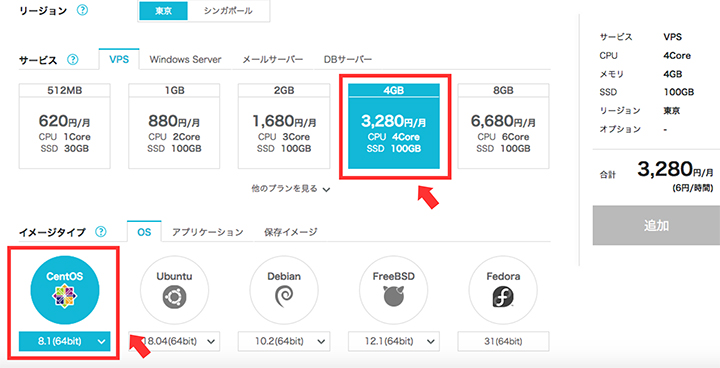Open the Debian 10.2(64bit) version dropdown
The height and width of the screenshot is (368, 720).
click(x=284, y=341)
